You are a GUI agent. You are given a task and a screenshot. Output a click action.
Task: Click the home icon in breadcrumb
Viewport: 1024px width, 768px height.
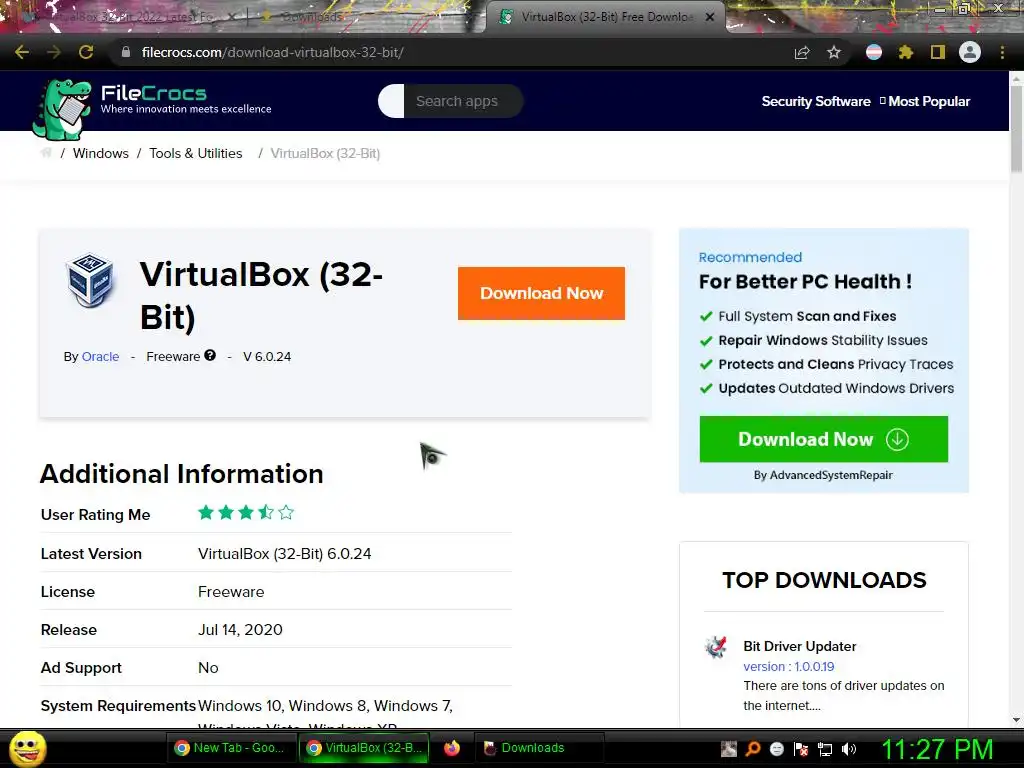tap(46, 153)
